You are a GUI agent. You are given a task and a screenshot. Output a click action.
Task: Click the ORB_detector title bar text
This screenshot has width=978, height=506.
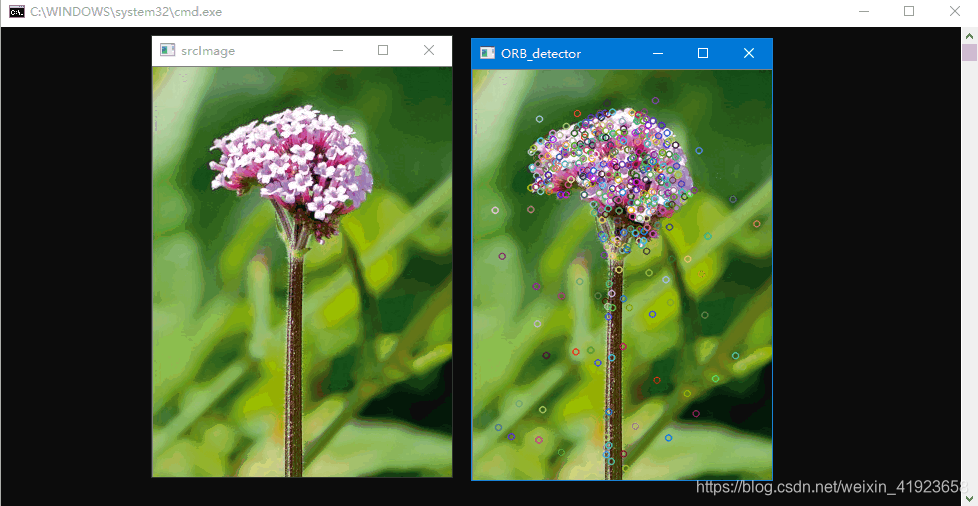tap(541, 54)
